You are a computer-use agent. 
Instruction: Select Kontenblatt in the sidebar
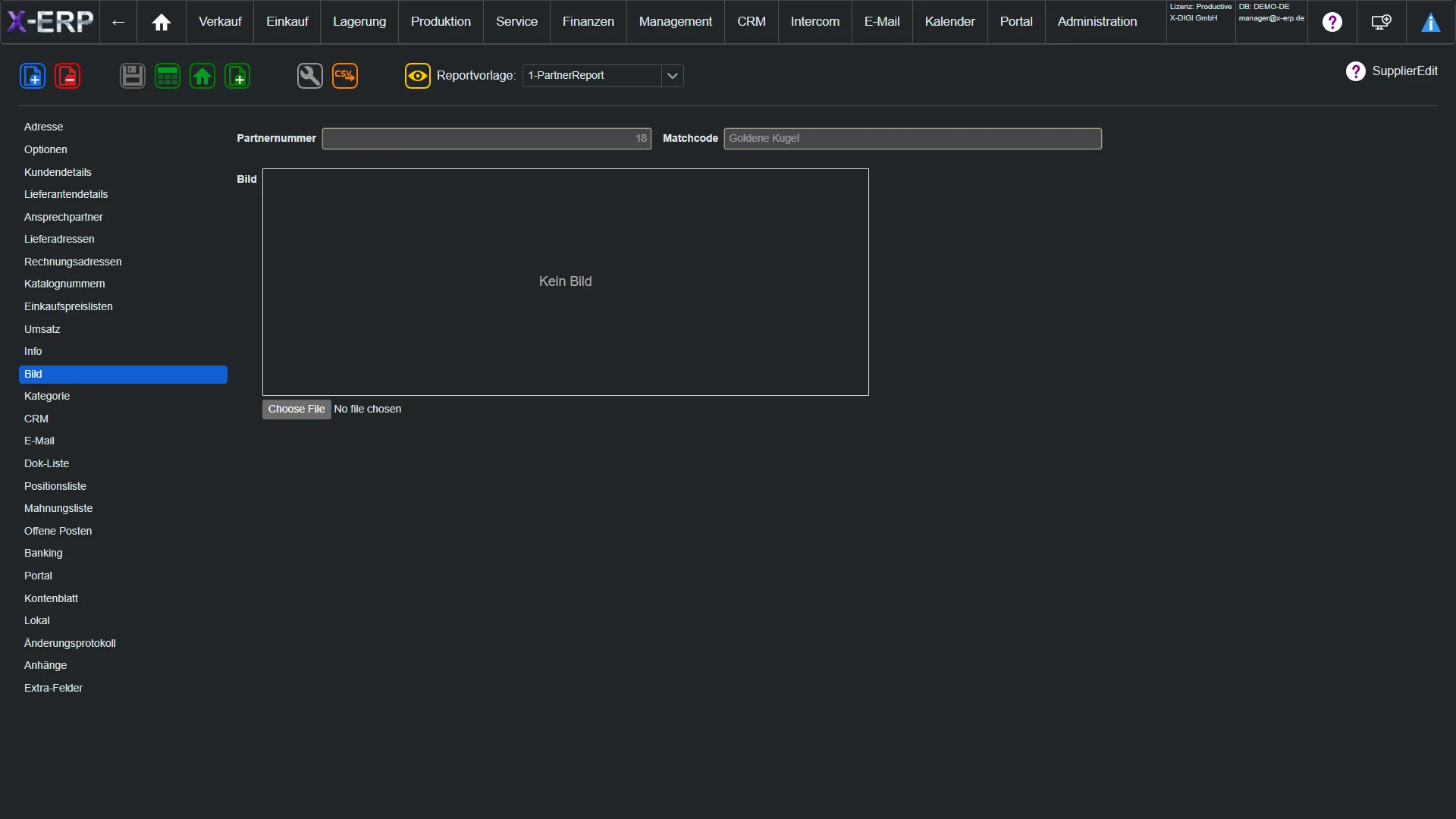pos(123,599)
